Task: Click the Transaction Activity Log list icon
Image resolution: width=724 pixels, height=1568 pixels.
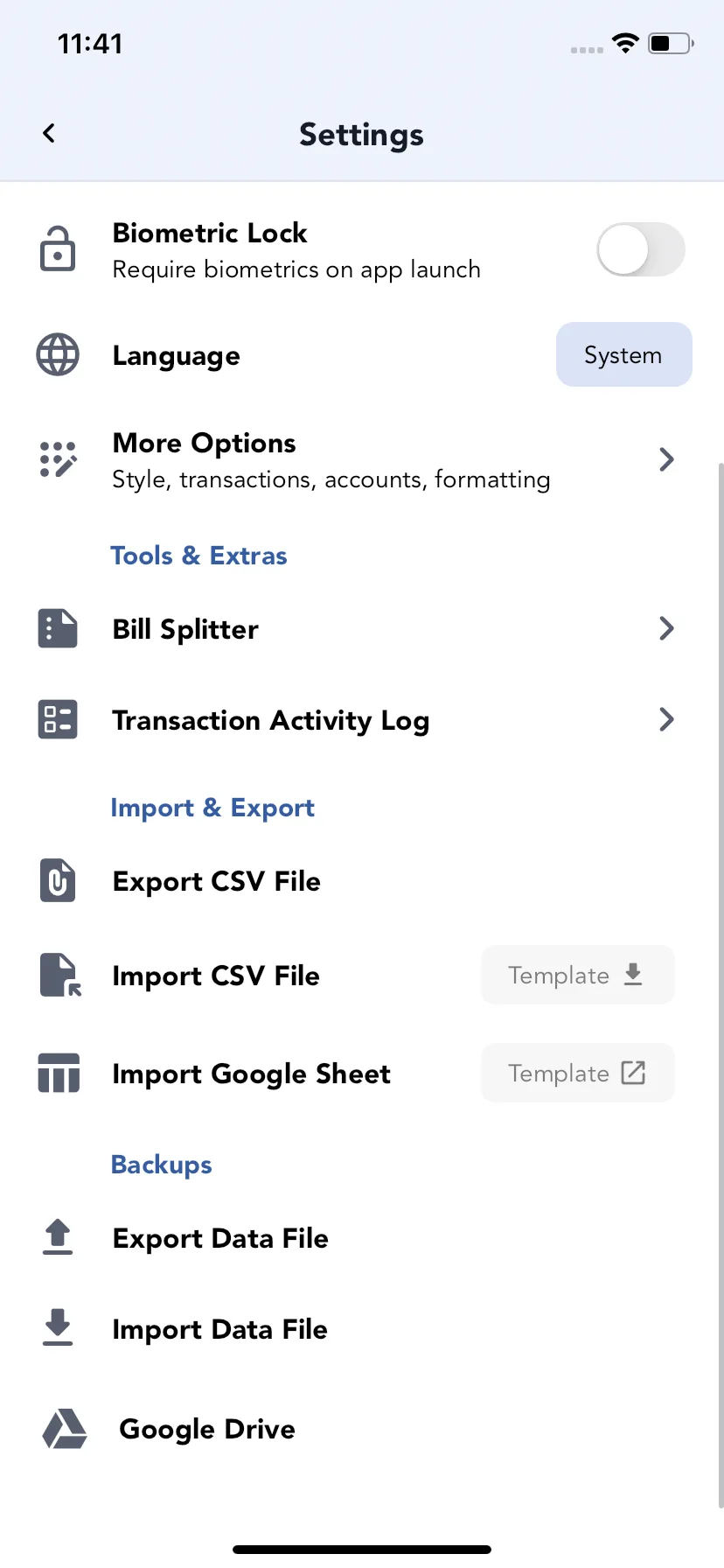Action: click(x=58, y=719)
